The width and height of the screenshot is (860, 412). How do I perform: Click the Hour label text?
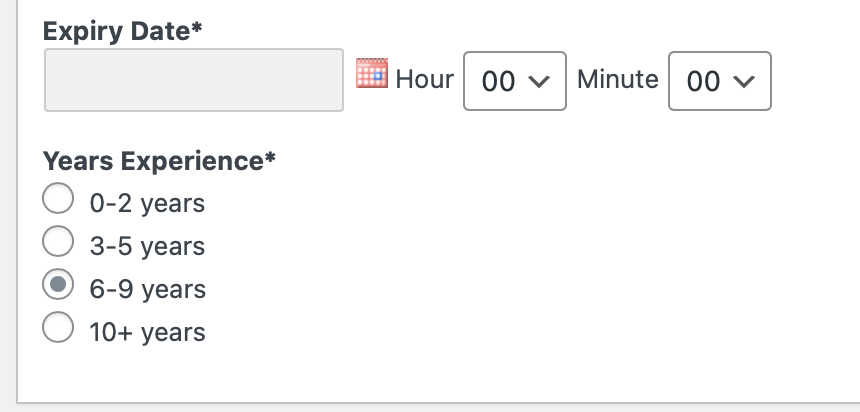tap(425, 79)
